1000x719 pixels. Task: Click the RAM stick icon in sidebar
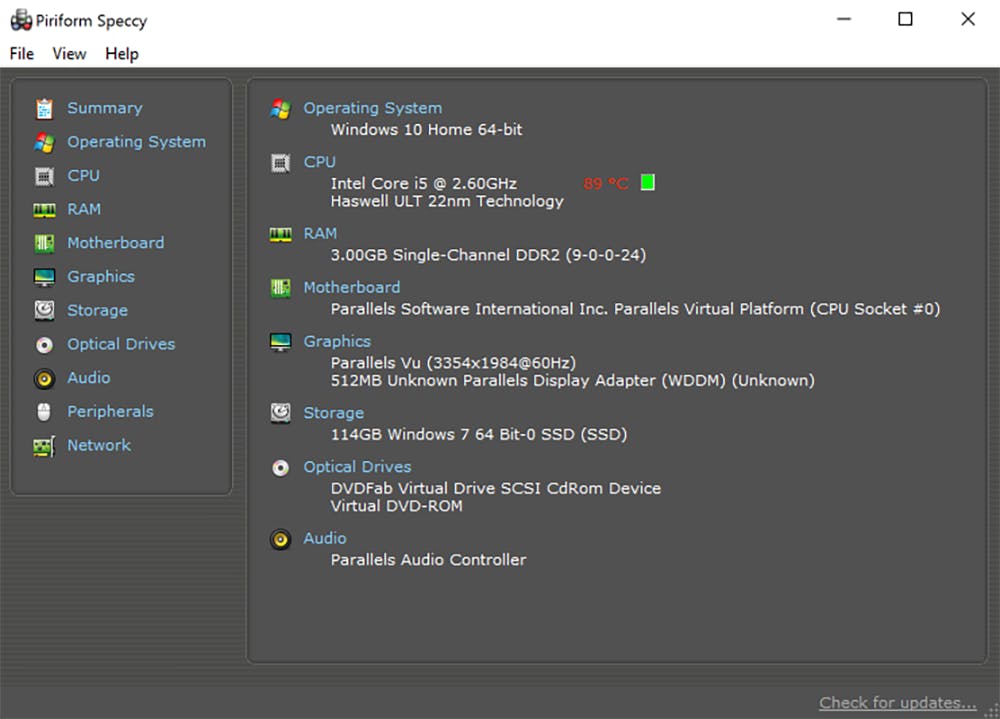point(44,210)
